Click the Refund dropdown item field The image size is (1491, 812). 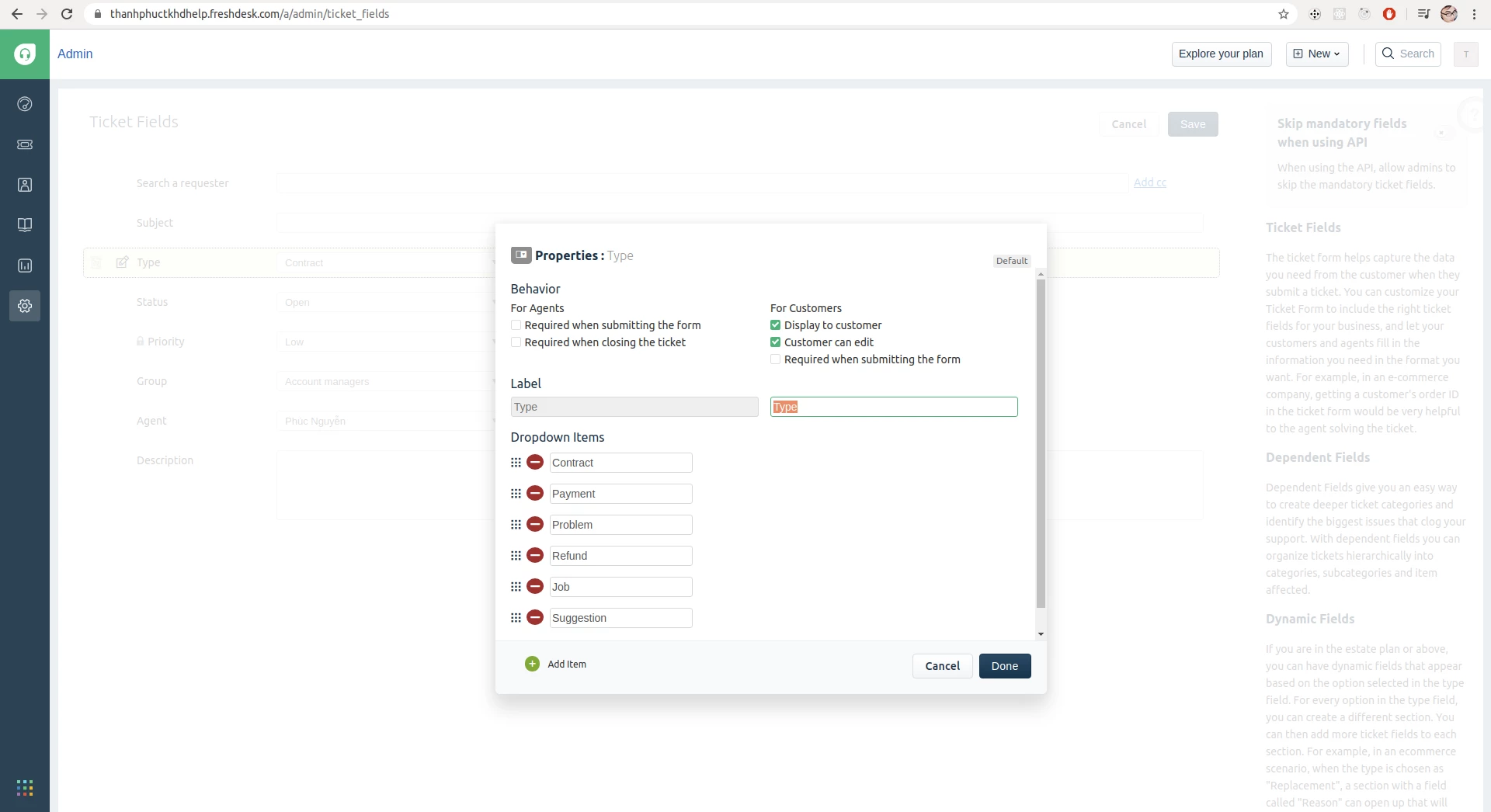click(x=621, y=556)
